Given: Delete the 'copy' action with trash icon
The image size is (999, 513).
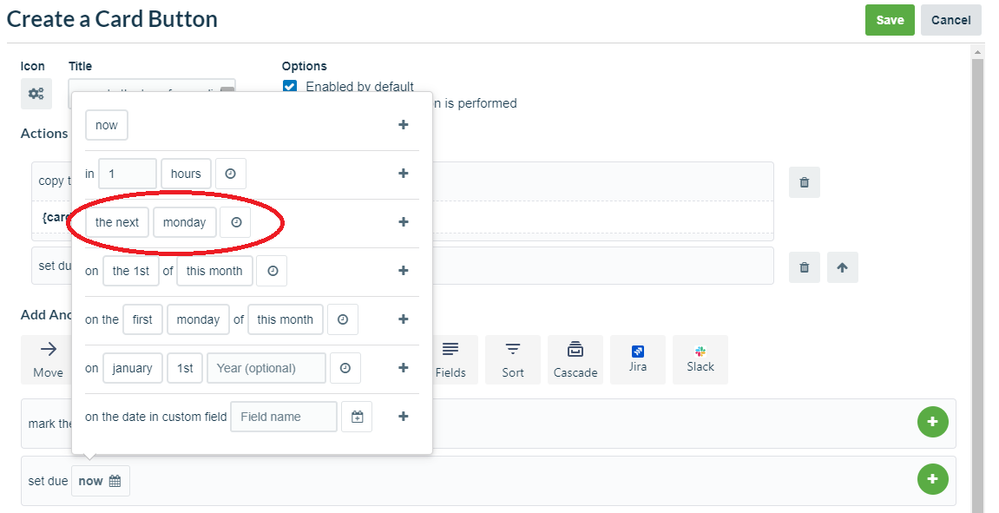Looking at the screenshot, I should tap(804, 182).
